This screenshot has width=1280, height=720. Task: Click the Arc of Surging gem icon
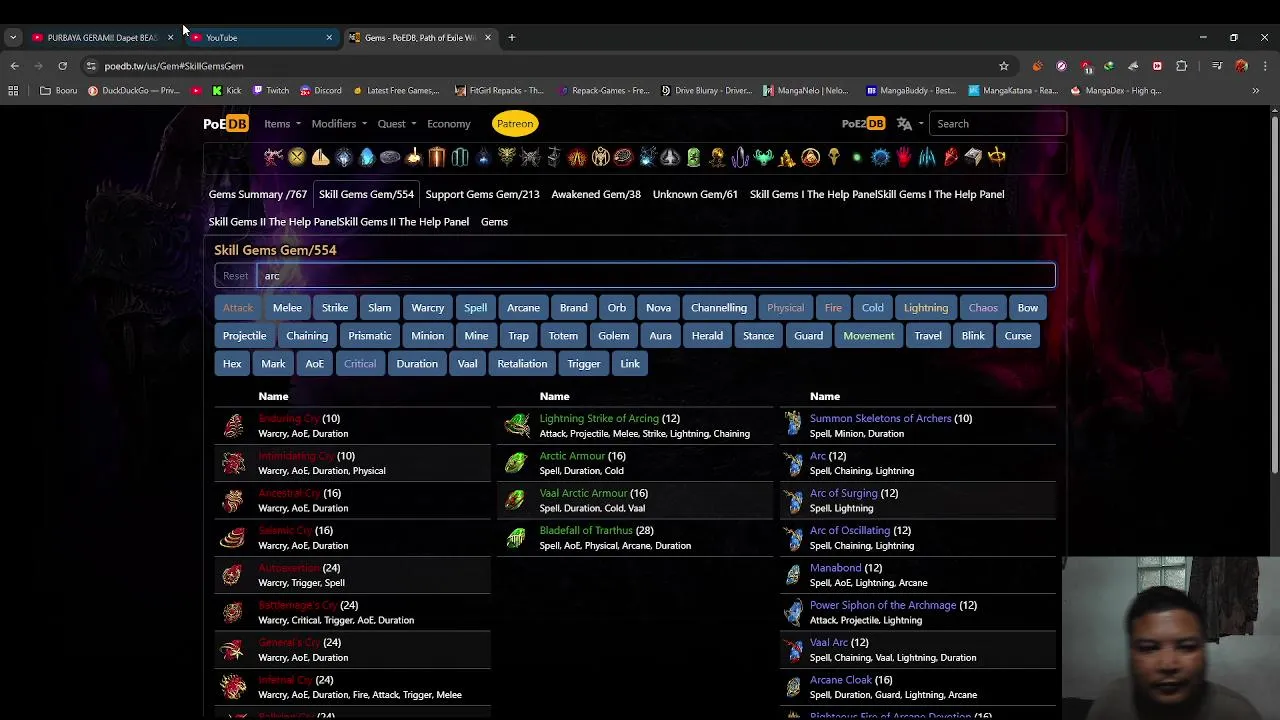point(793,500)
